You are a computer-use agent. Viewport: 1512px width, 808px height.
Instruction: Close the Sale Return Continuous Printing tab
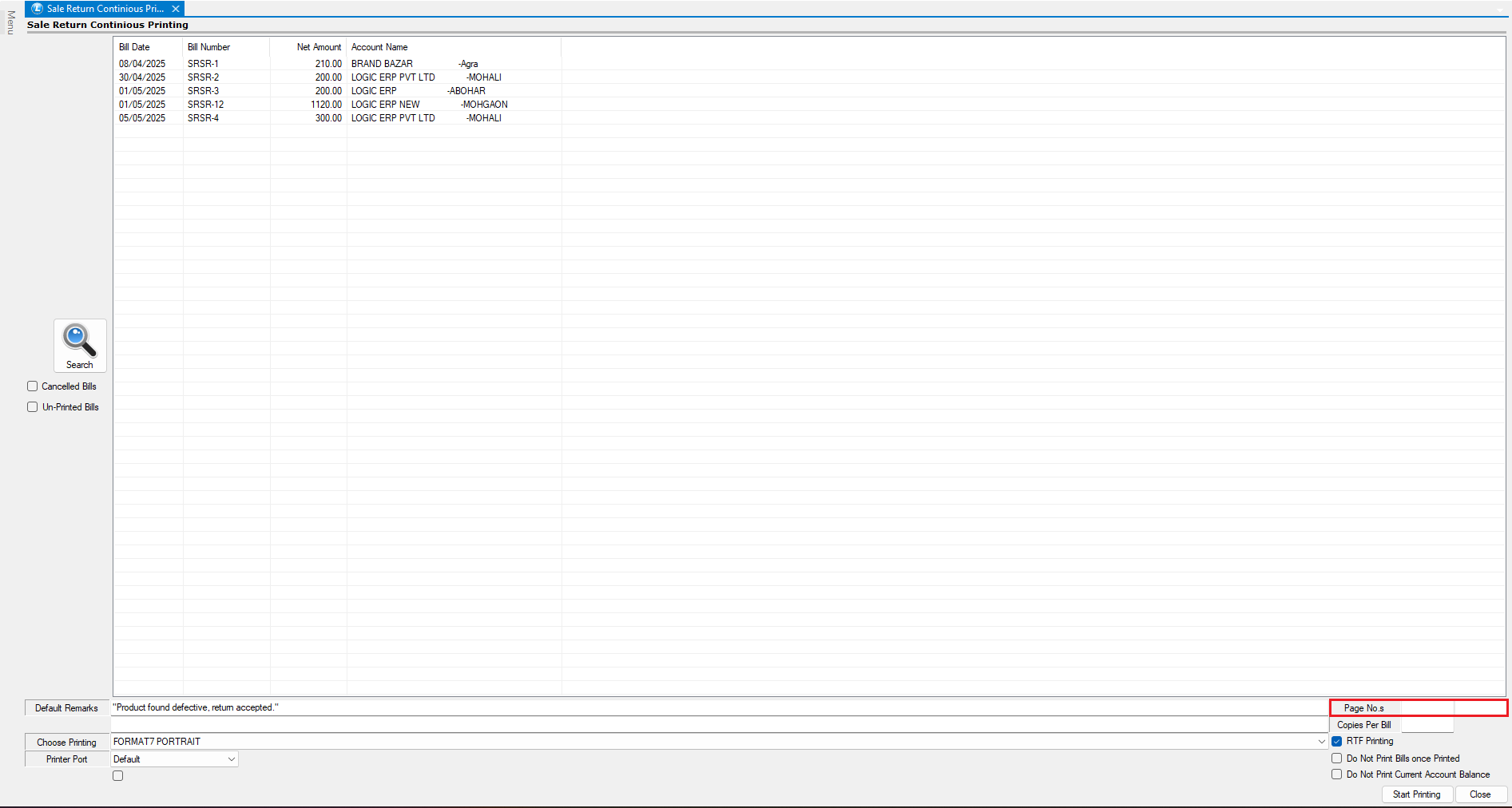tap(176, 9)
